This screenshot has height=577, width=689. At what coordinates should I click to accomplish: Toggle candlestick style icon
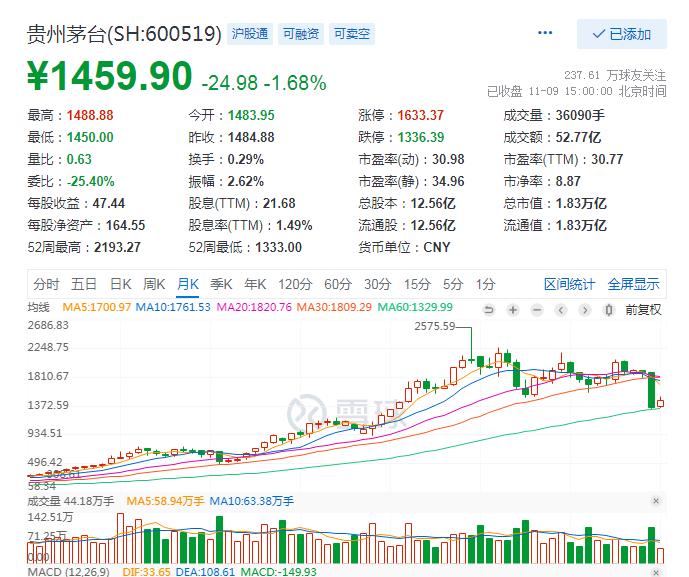pos(609,310)
